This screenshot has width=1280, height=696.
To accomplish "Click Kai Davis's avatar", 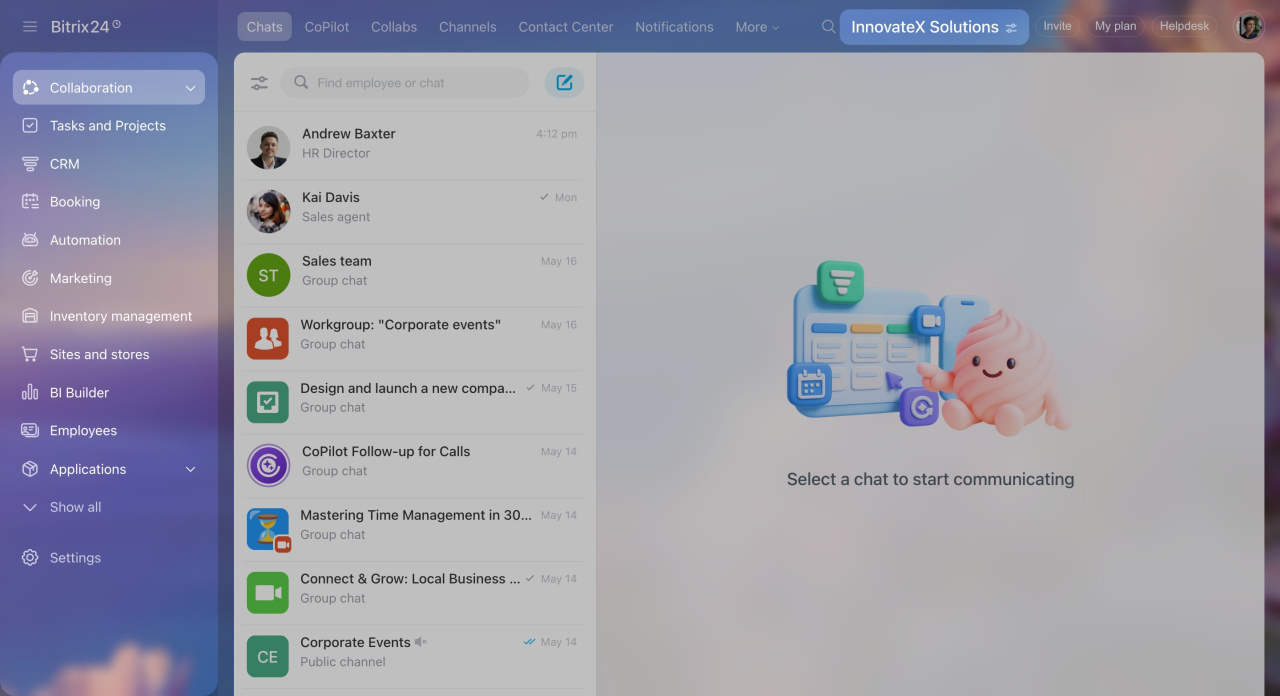I will [x=268, y=211].
